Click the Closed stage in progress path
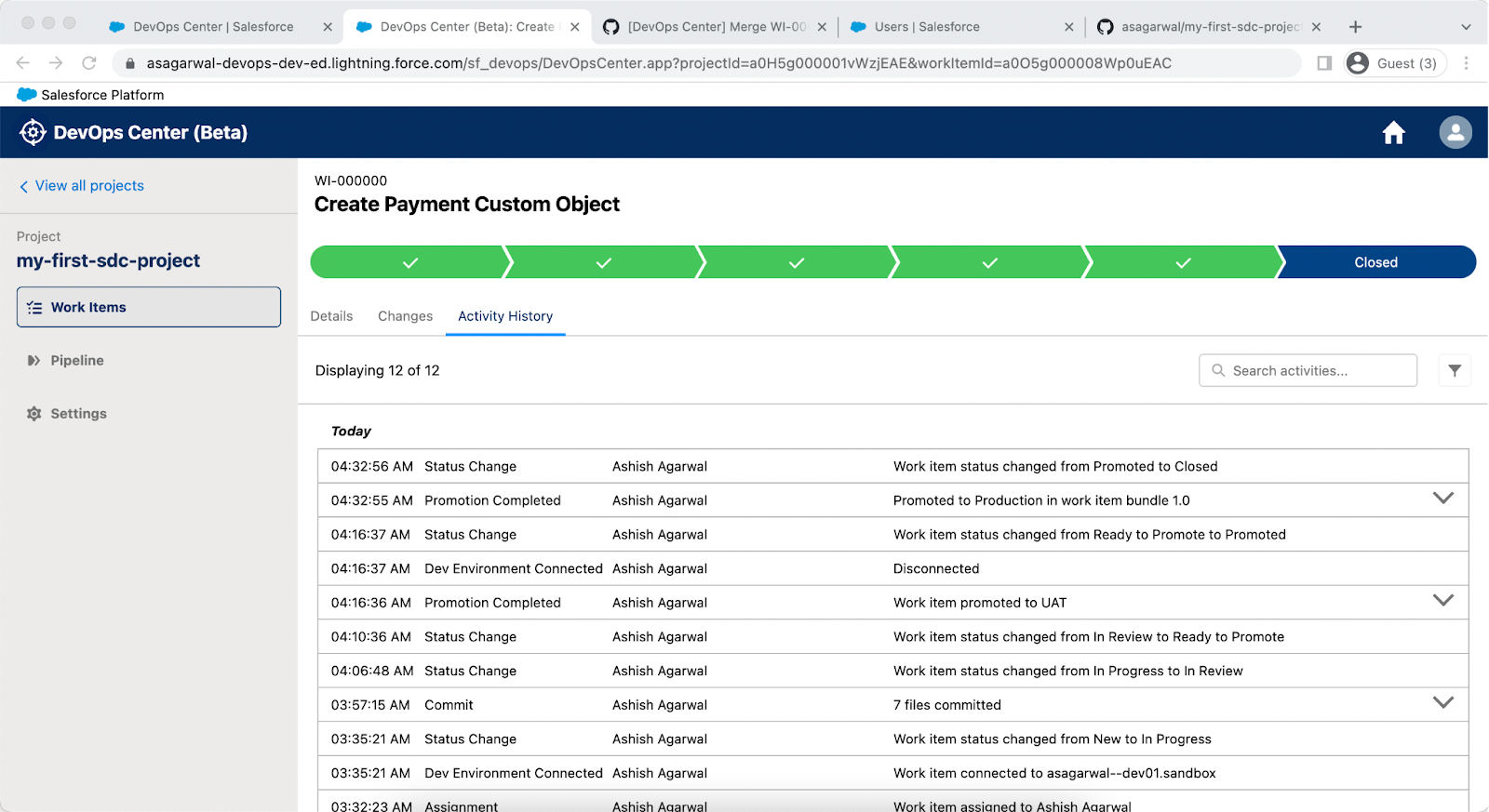1489x812 pixels. [1375, 263]
